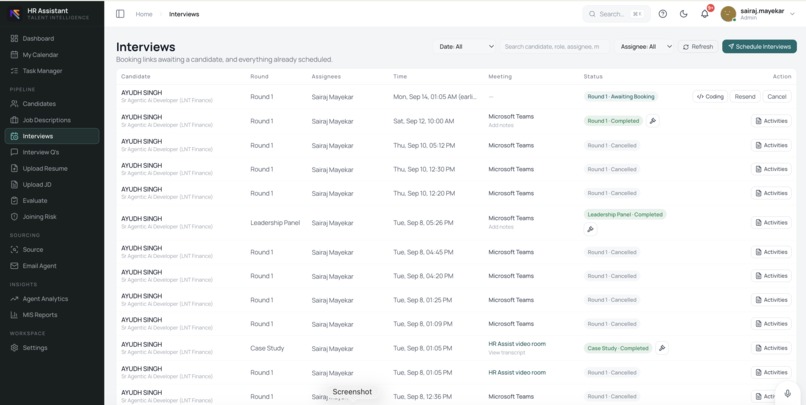Click the microphone voice button
Image resolution: width=806 pixels, height=405 pixels.
(x=787, y=394)
